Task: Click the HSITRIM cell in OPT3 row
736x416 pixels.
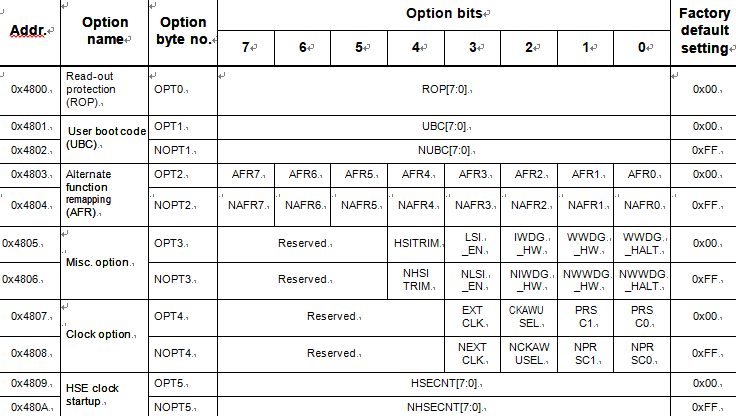Action: 416,244
